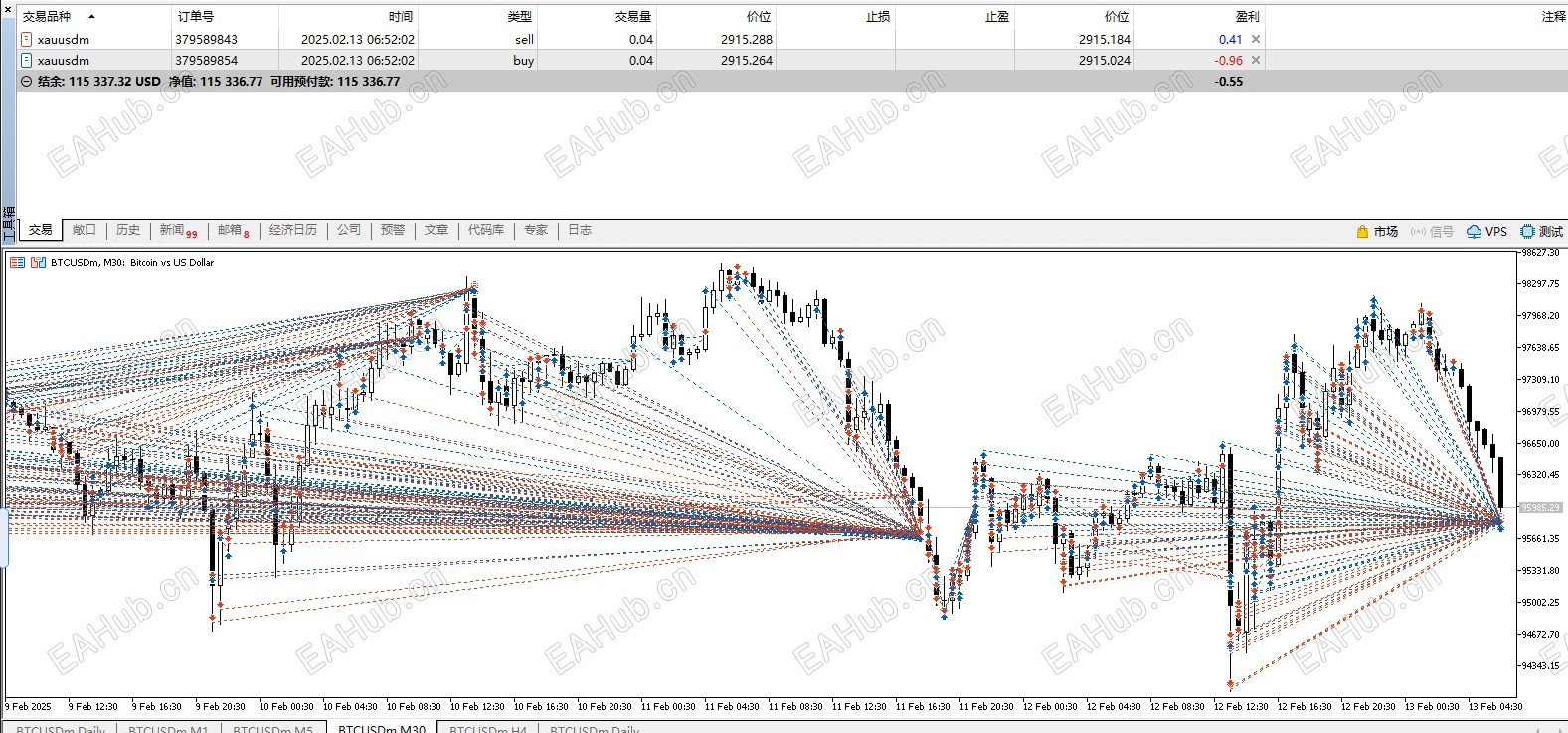Click the buy type cell
Viewport: 1568px width, 733px height.
(x=523, y=60)
